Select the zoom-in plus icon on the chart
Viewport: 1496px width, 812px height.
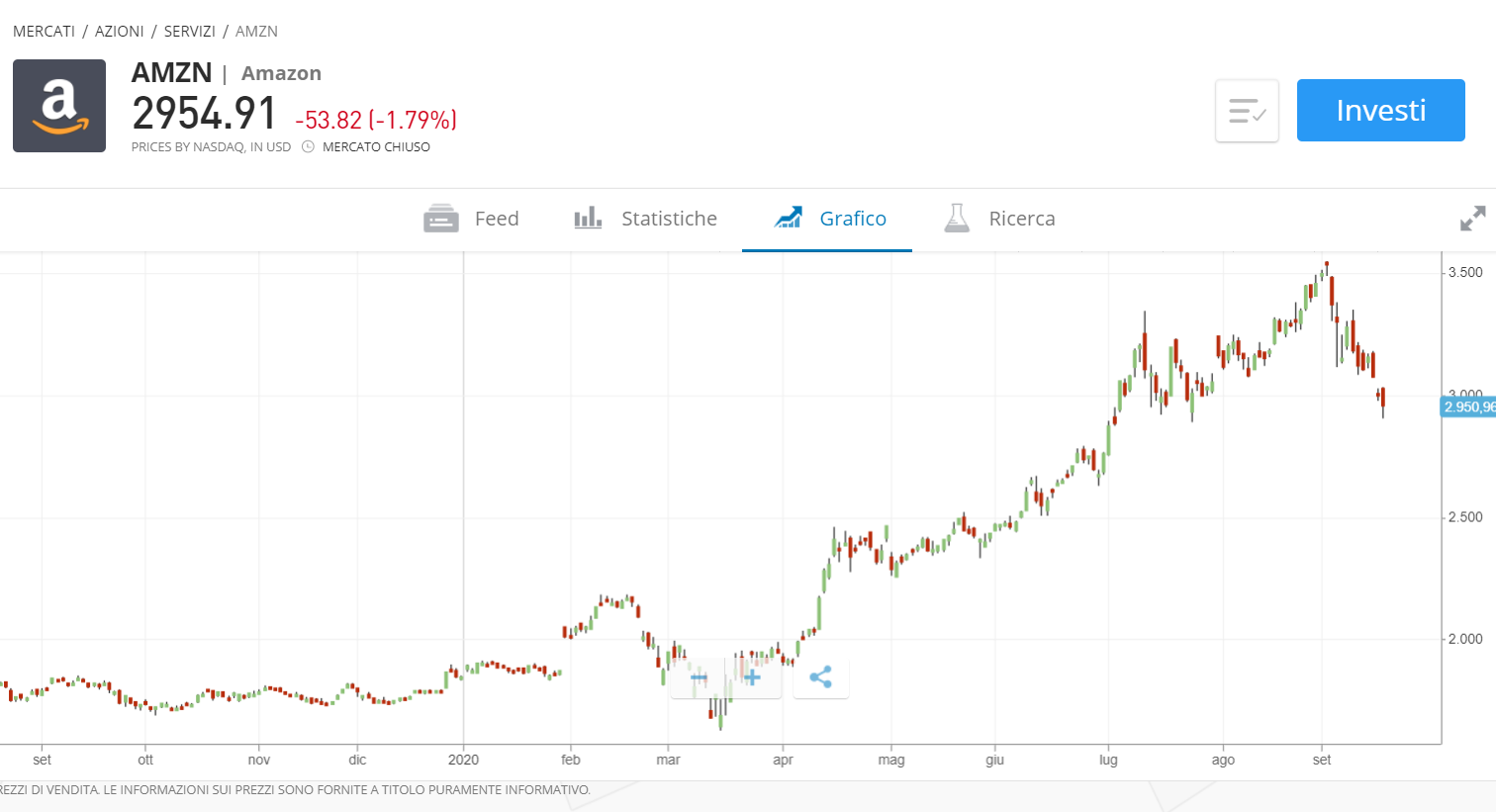753,677
